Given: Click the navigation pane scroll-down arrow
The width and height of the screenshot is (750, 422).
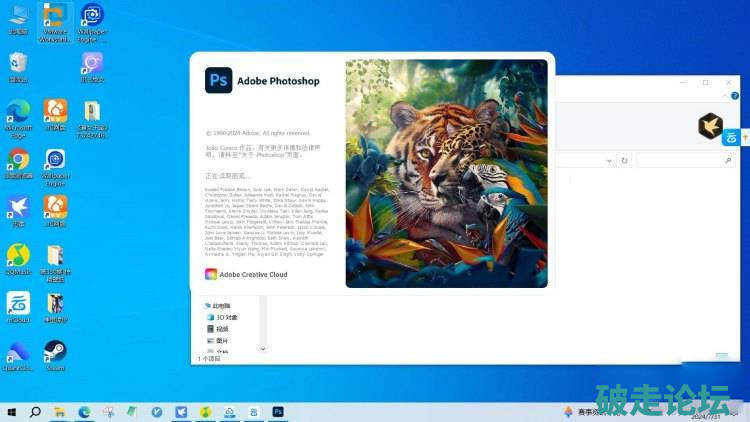Looking at the screenshot, I should point(263,349).
